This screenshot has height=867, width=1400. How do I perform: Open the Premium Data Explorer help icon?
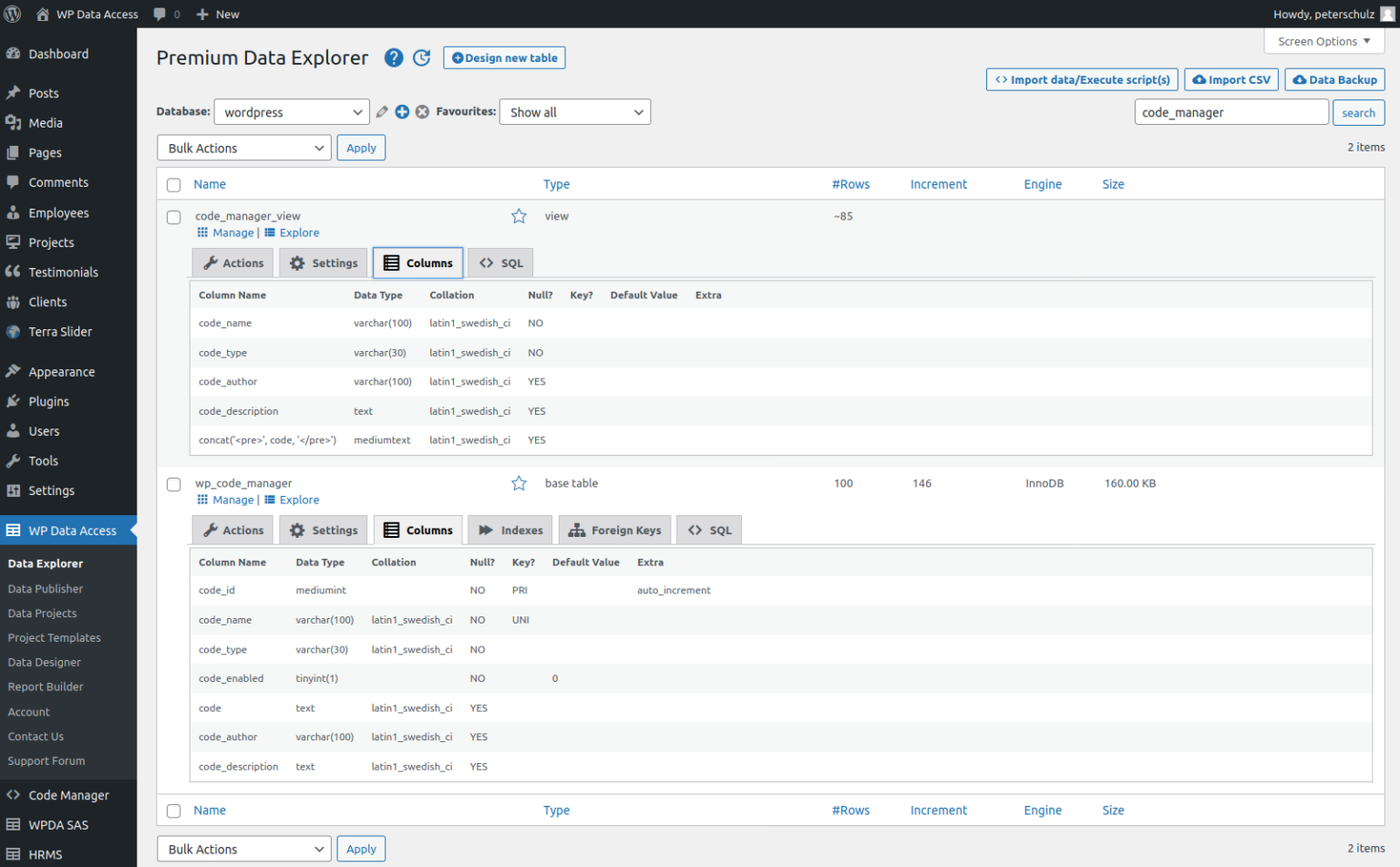pyautogui.click(x=394, y=57)
